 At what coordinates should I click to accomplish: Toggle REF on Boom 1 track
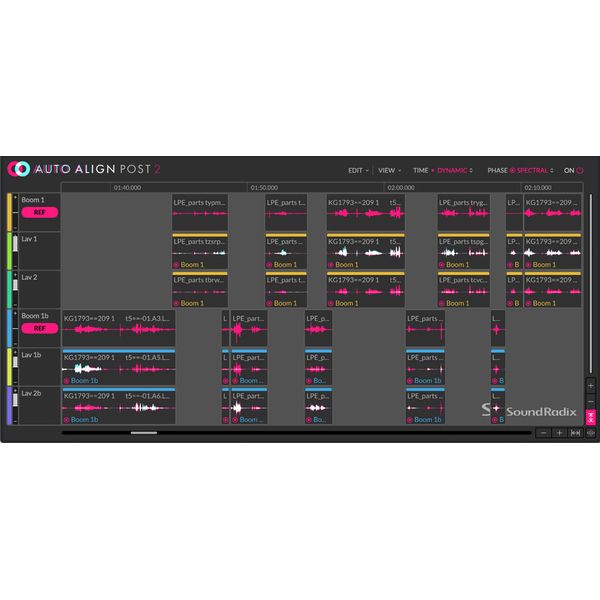(x=39, y=213)
